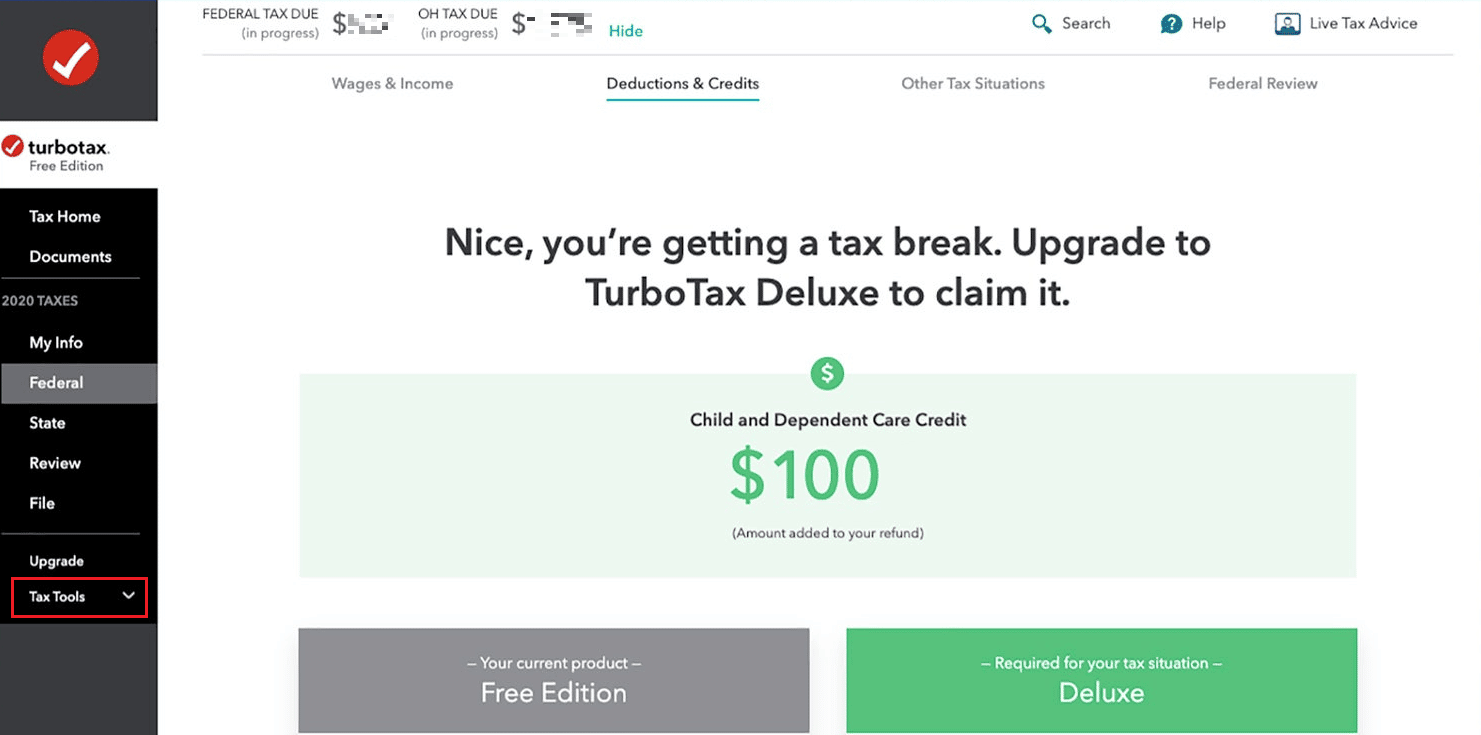Open the Other Tax Situations tab
The width and height of the screenshot is (1481, 735).
tap(973, 83)
